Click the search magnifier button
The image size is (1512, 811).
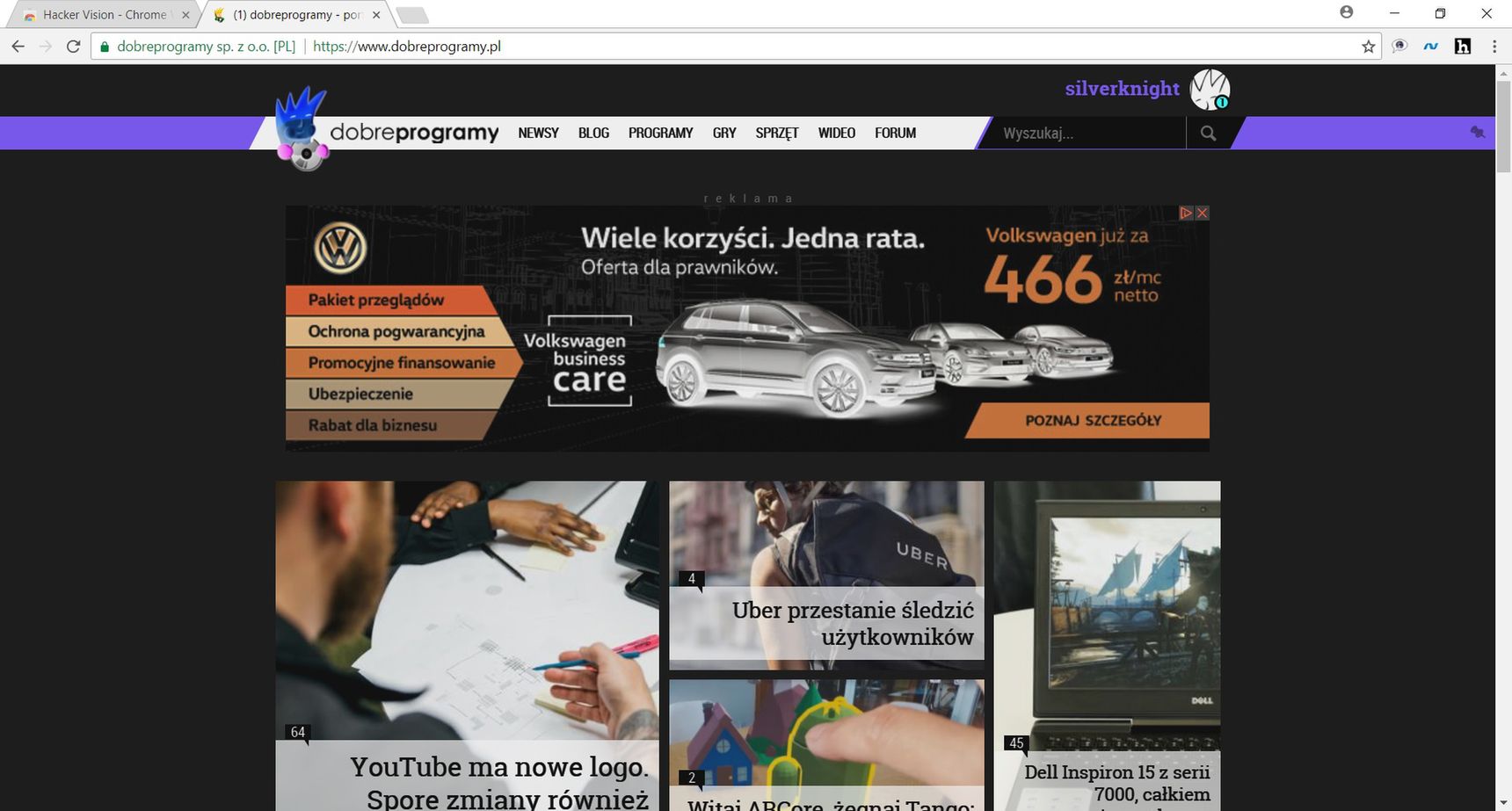[x=1208, y=133]
